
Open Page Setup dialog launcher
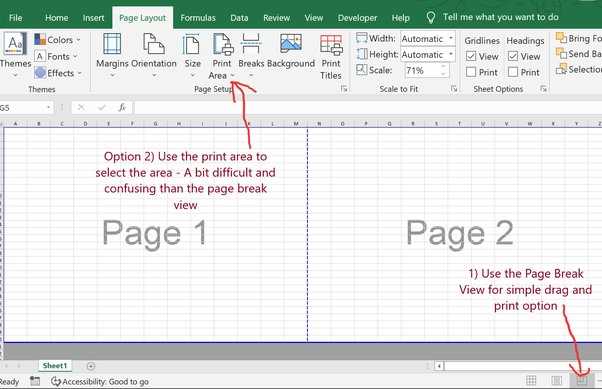click(x=344, y=89)
